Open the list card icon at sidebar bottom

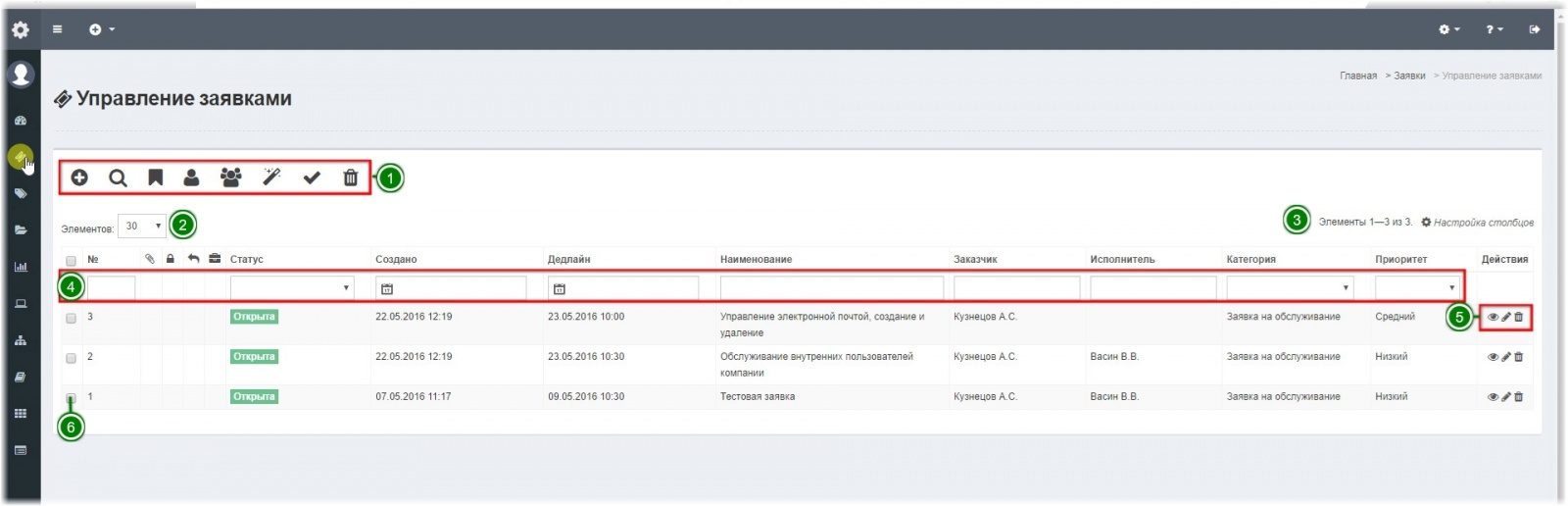[x=21, y=451]
